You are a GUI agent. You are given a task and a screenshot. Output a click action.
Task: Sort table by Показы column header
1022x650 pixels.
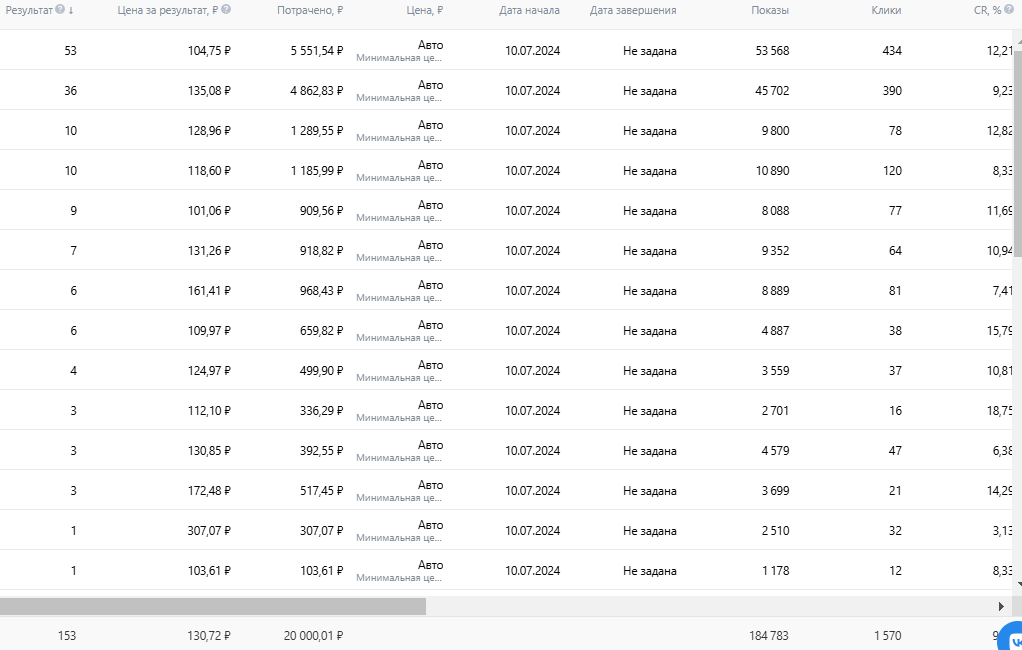pos(770,10)
